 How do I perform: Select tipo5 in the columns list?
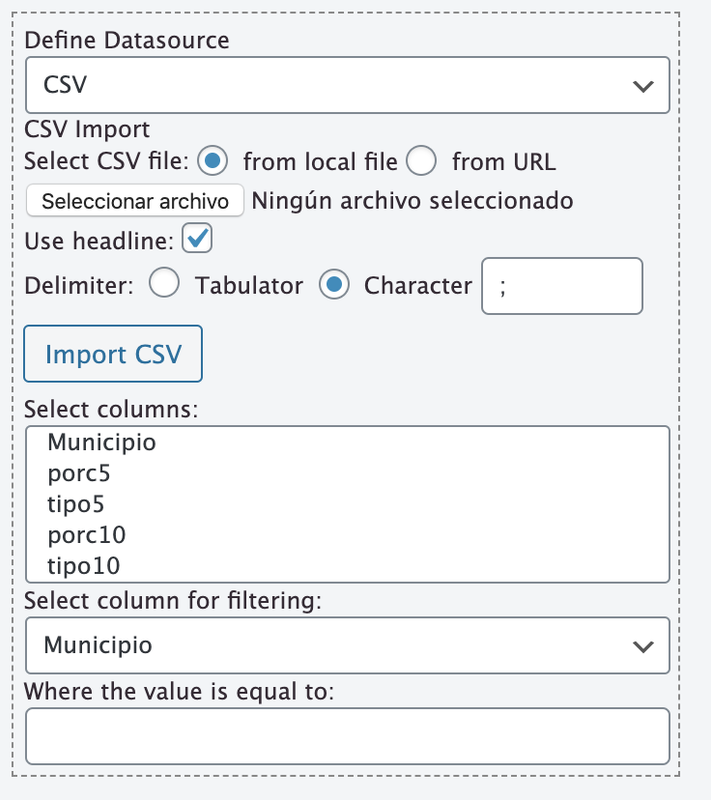(x=75, y=503)
